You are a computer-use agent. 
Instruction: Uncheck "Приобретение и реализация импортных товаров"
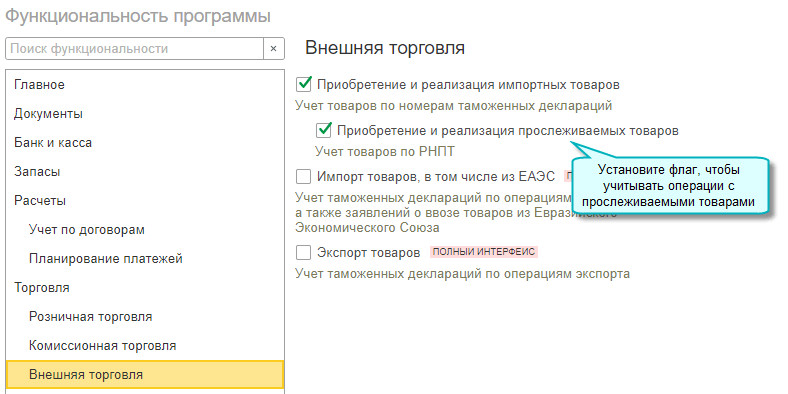(304, 84)
